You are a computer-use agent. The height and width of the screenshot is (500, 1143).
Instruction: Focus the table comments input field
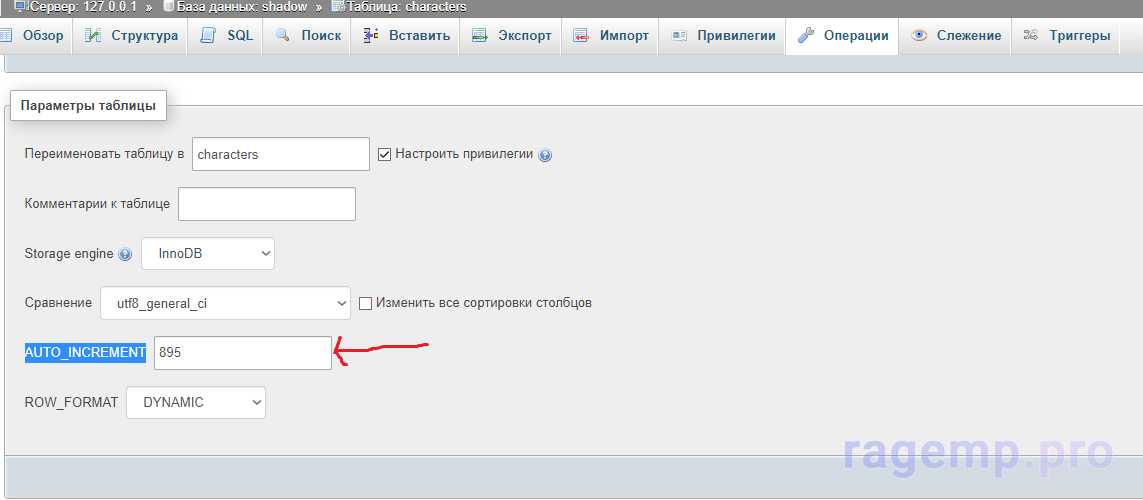(267, 204)
